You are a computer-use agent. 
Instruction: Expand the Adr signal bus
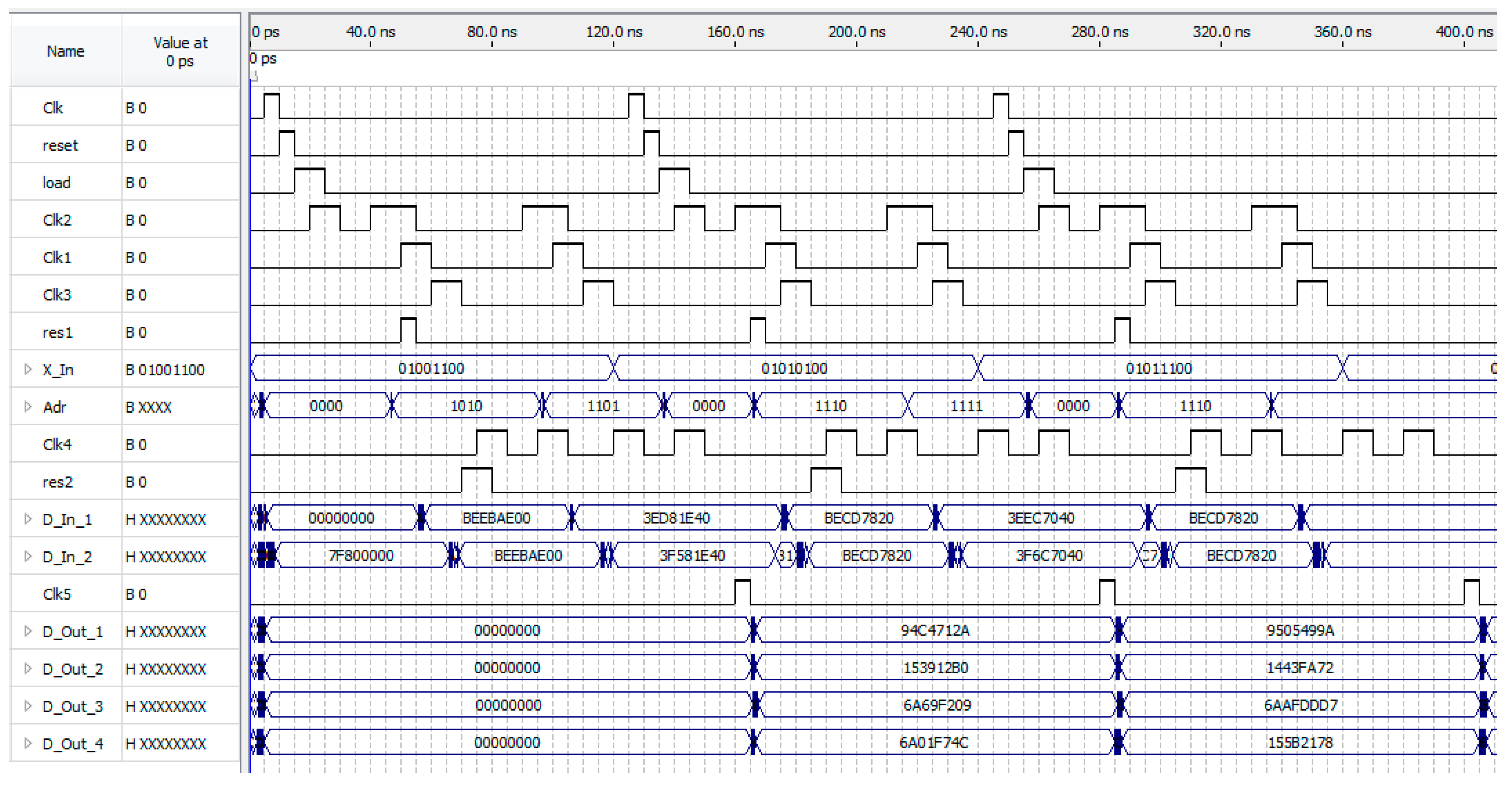click(x=28, y=407)
